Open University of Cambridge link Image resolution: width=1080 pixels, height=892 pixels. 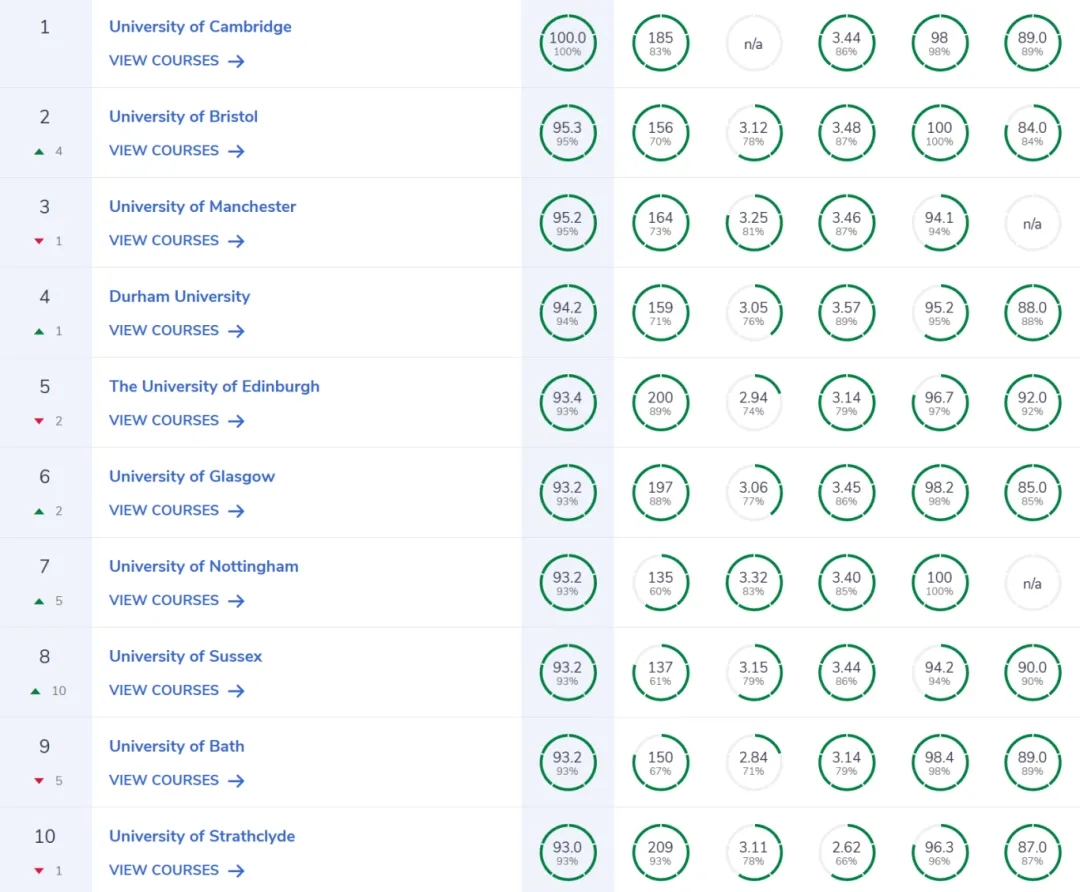[200, 27]
